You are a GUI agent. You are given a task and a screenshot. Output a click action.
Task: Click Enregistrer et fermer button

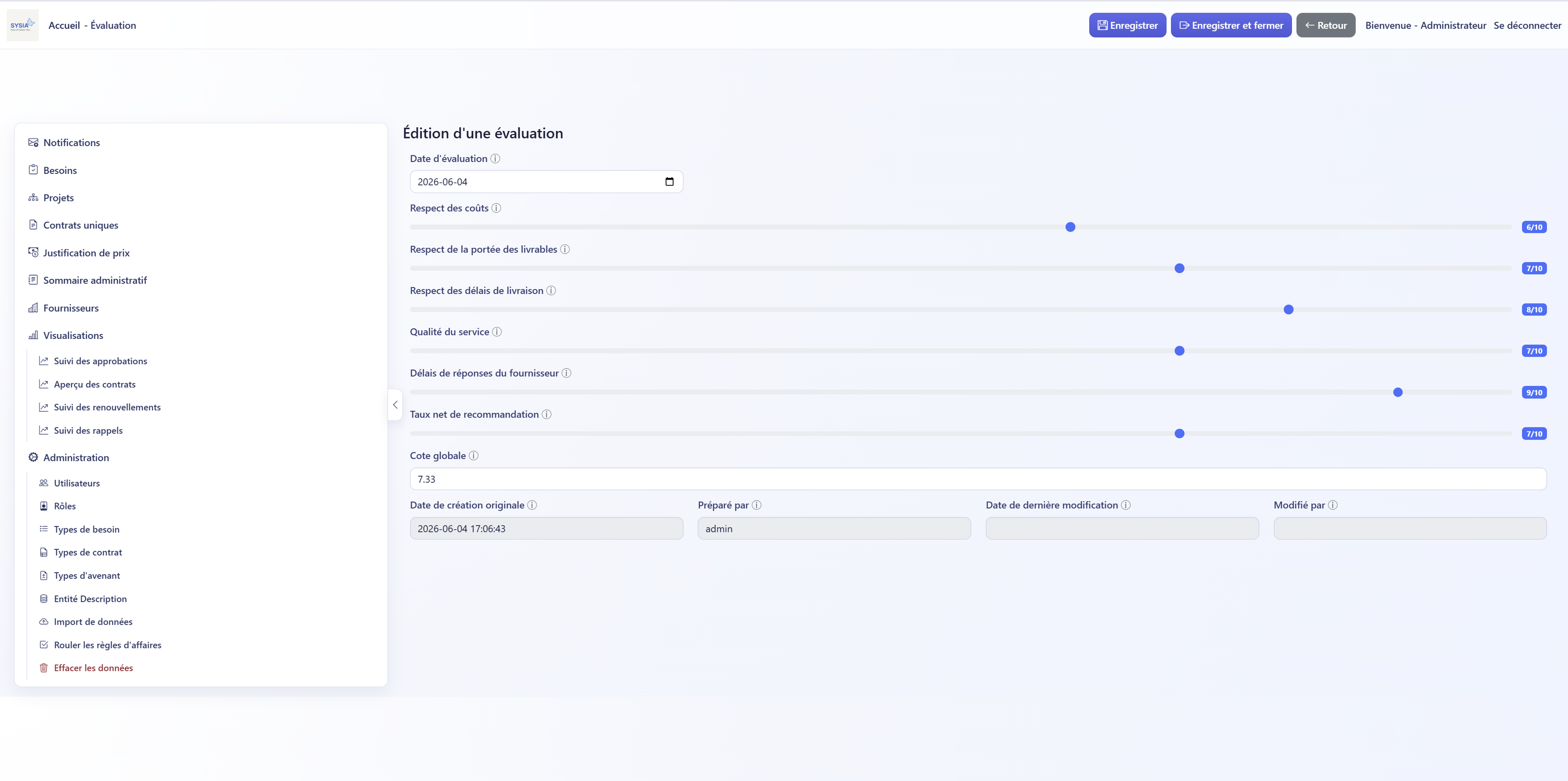[x=1231, y=25]
